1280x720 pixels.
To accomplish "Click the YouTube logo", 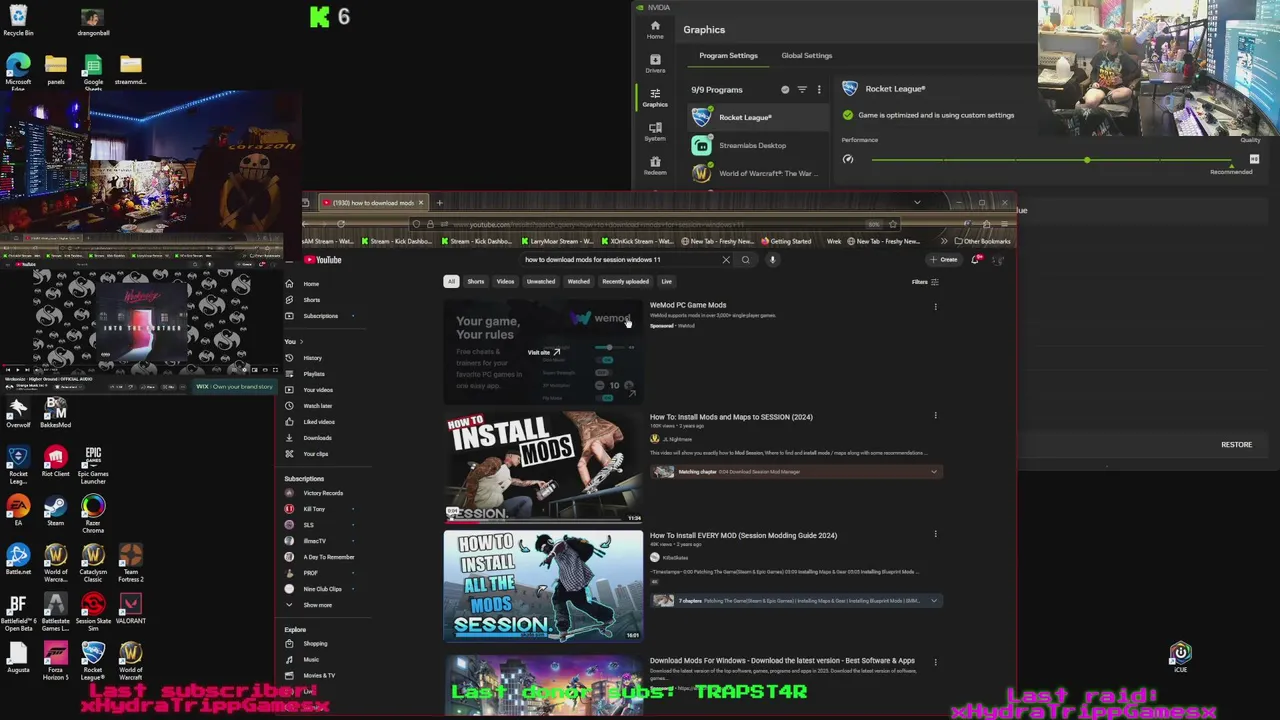I will pyautogui.click(x=323, y=260).
